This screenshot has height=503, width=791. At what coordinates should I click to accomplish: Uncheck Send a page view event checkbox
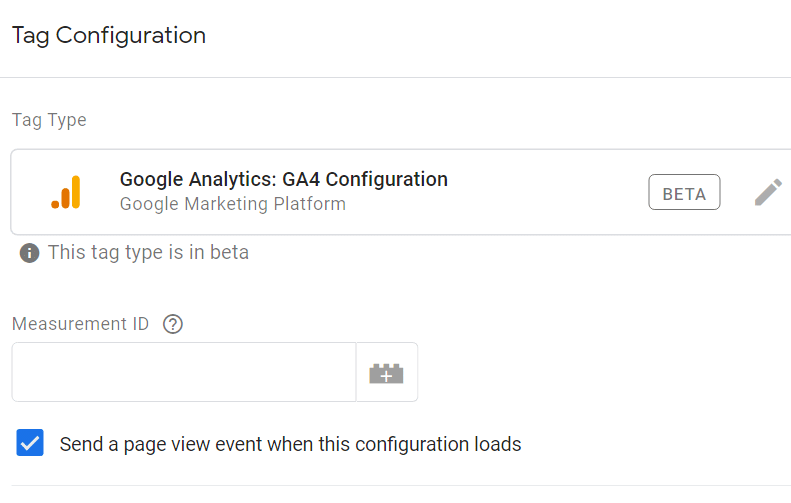coord(31,443)
